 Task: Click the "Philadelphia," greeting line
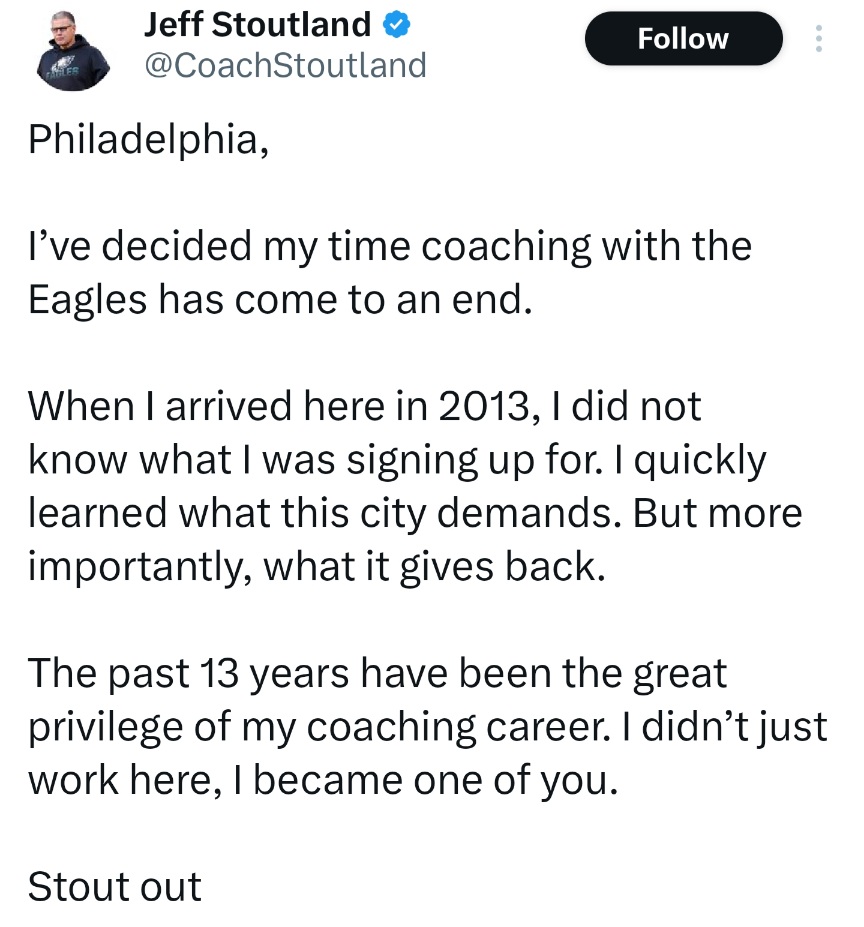(x=148, y=140)
